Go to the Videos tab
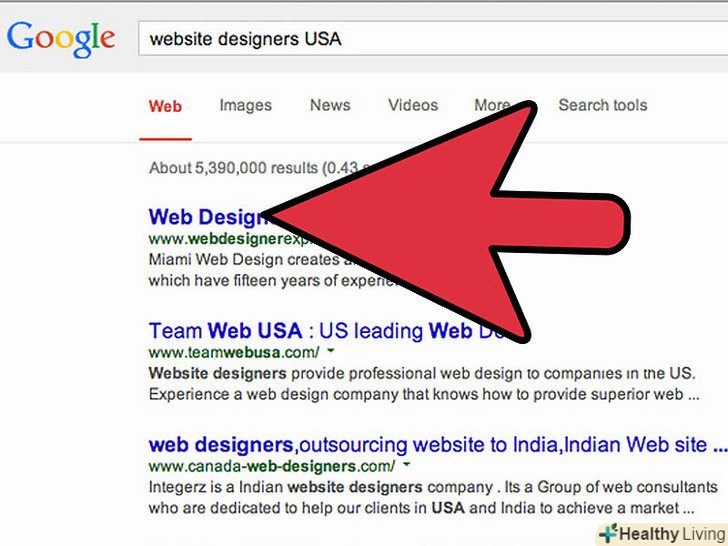728x546 pixels. click(x=413, y=105)
